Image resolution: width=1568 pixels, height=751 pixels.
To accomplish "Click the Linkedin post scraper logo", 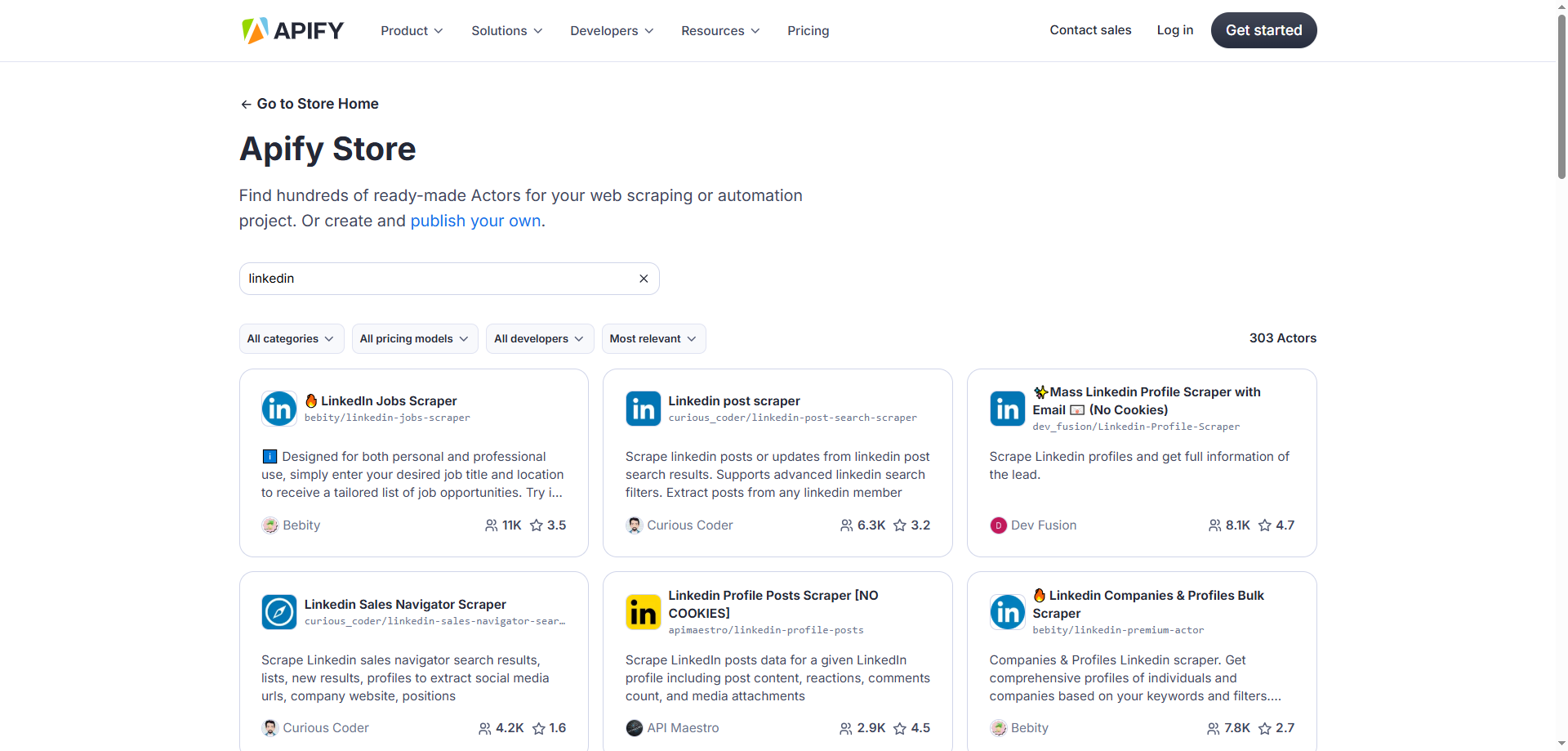I will [x=644, y=409].
